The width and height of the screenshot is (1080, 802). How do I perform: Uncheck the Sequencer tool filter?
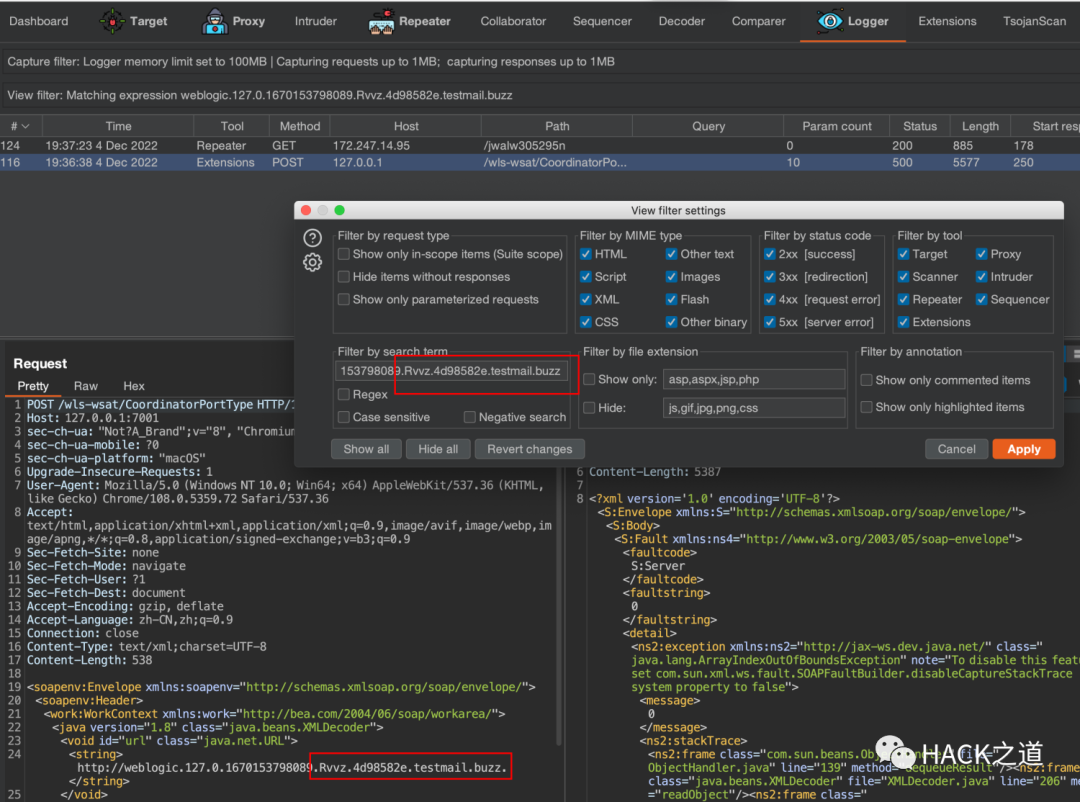[x=982, y=300]
